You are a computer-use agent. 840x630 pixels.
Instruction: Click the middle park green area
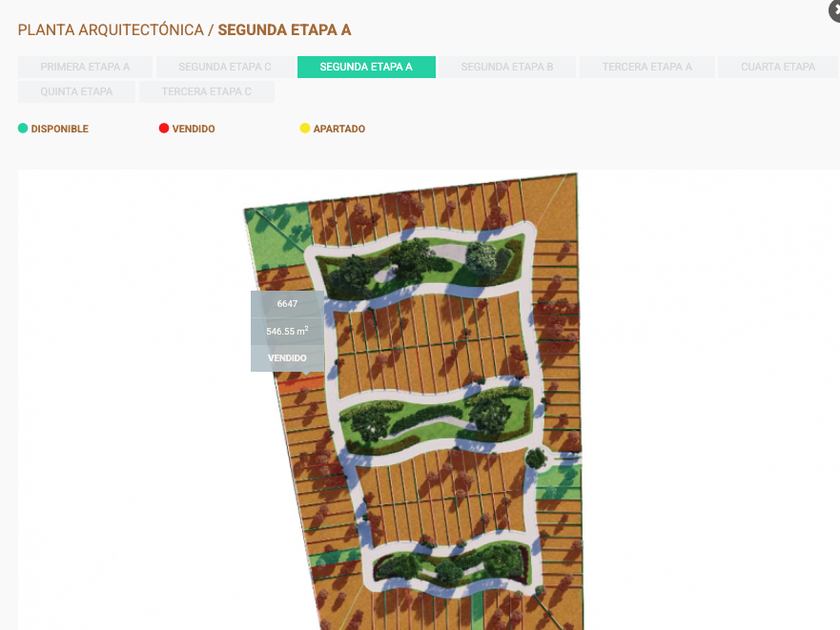point(438,418)
